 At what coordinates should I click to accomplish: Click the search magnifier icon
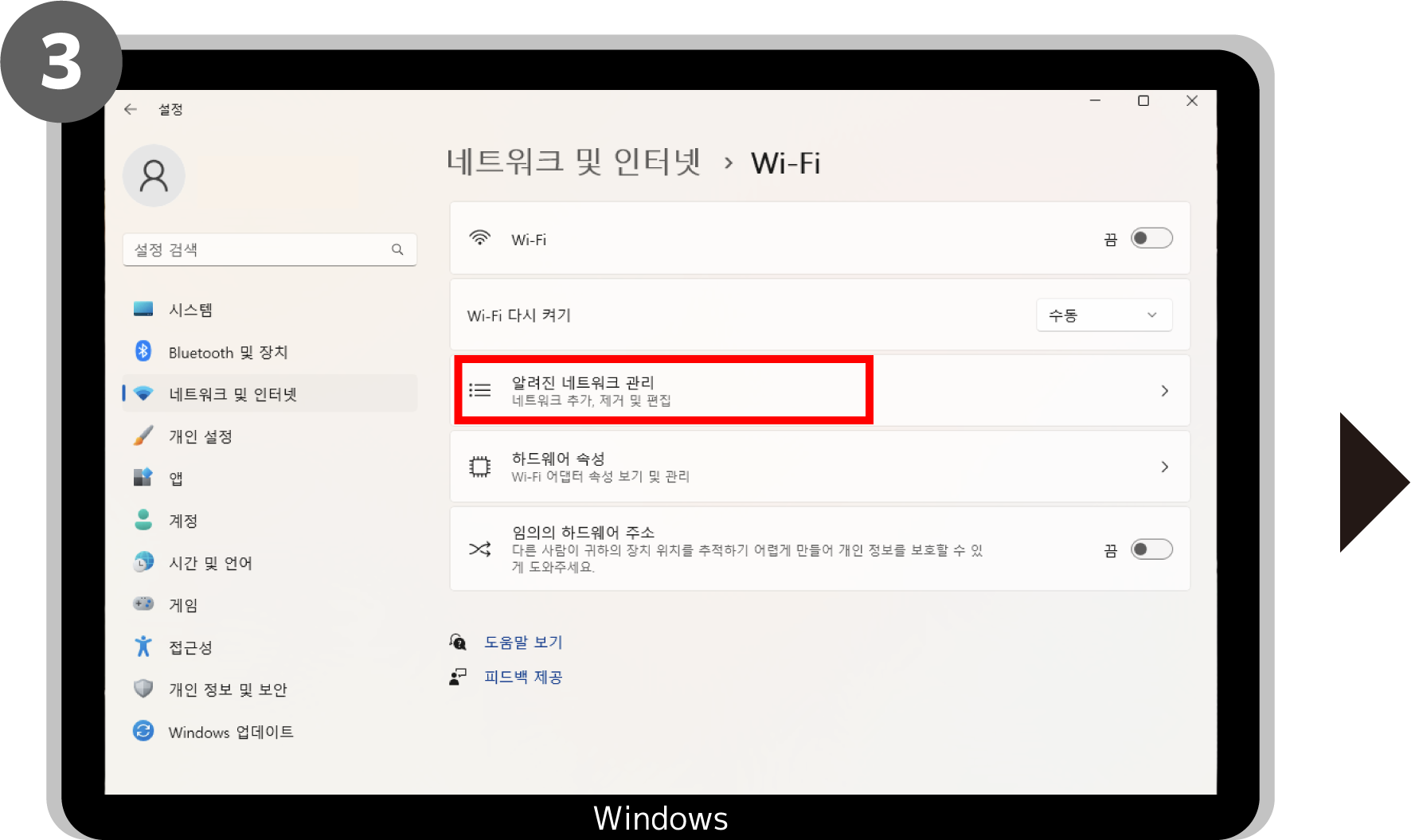(397, 250)
